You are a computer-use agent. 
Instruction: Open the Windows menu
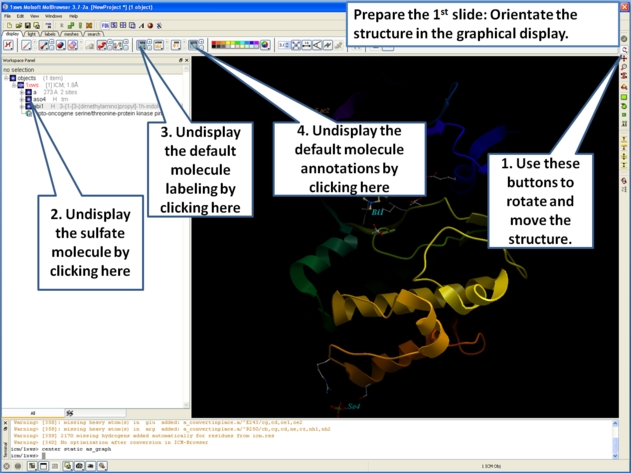(x=54, y=16)
